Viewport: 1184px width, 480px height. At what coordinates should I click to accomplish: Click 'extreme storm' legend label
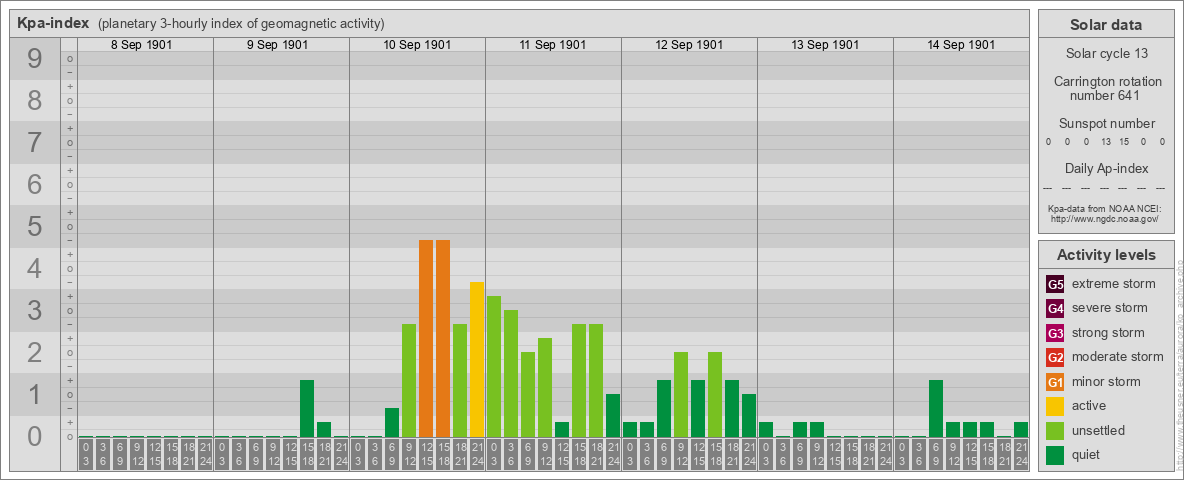click(1114, 284)
